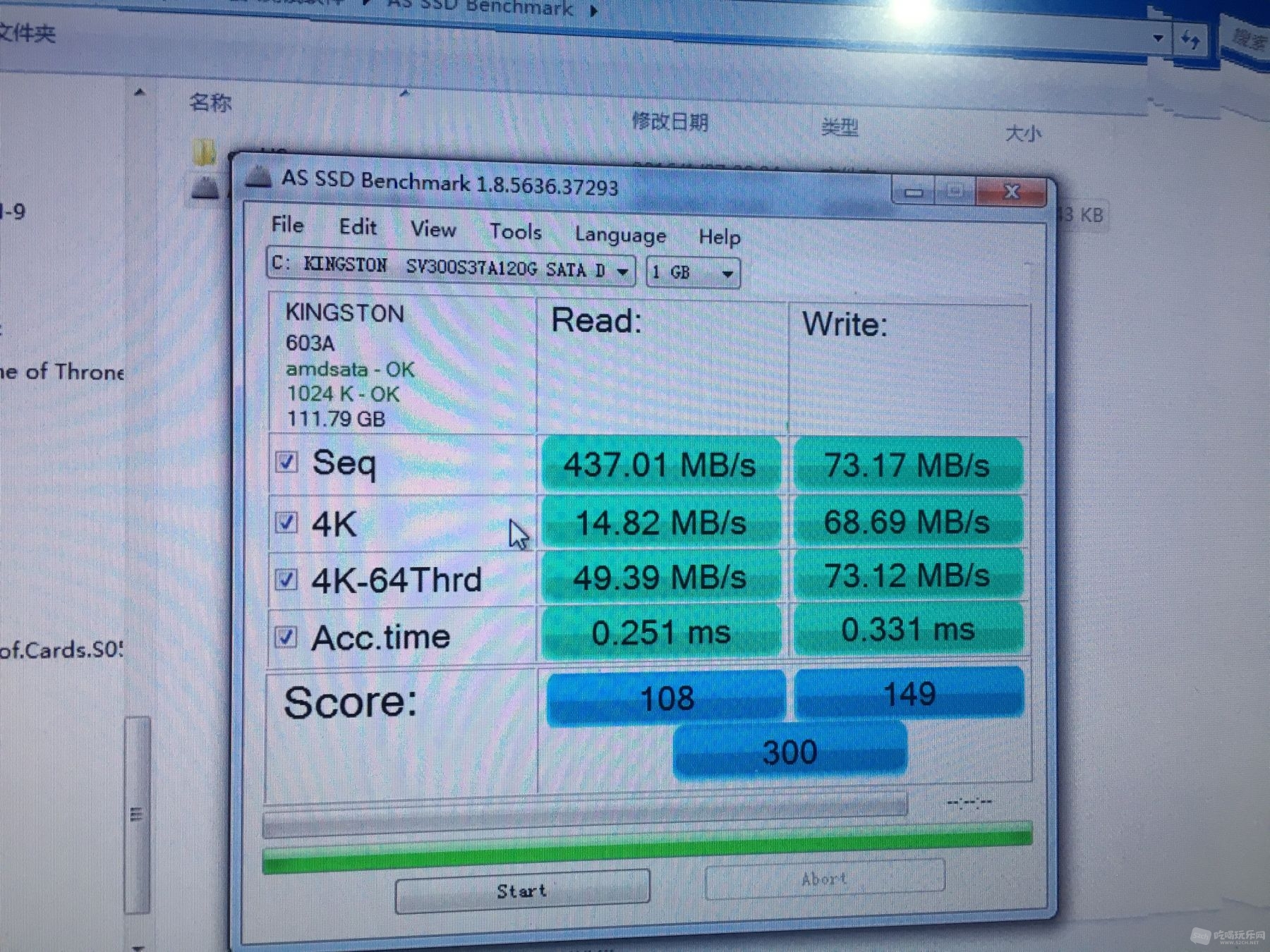The image size is (1270, 952).
Task: Click the write score 149
Action: 909,694
